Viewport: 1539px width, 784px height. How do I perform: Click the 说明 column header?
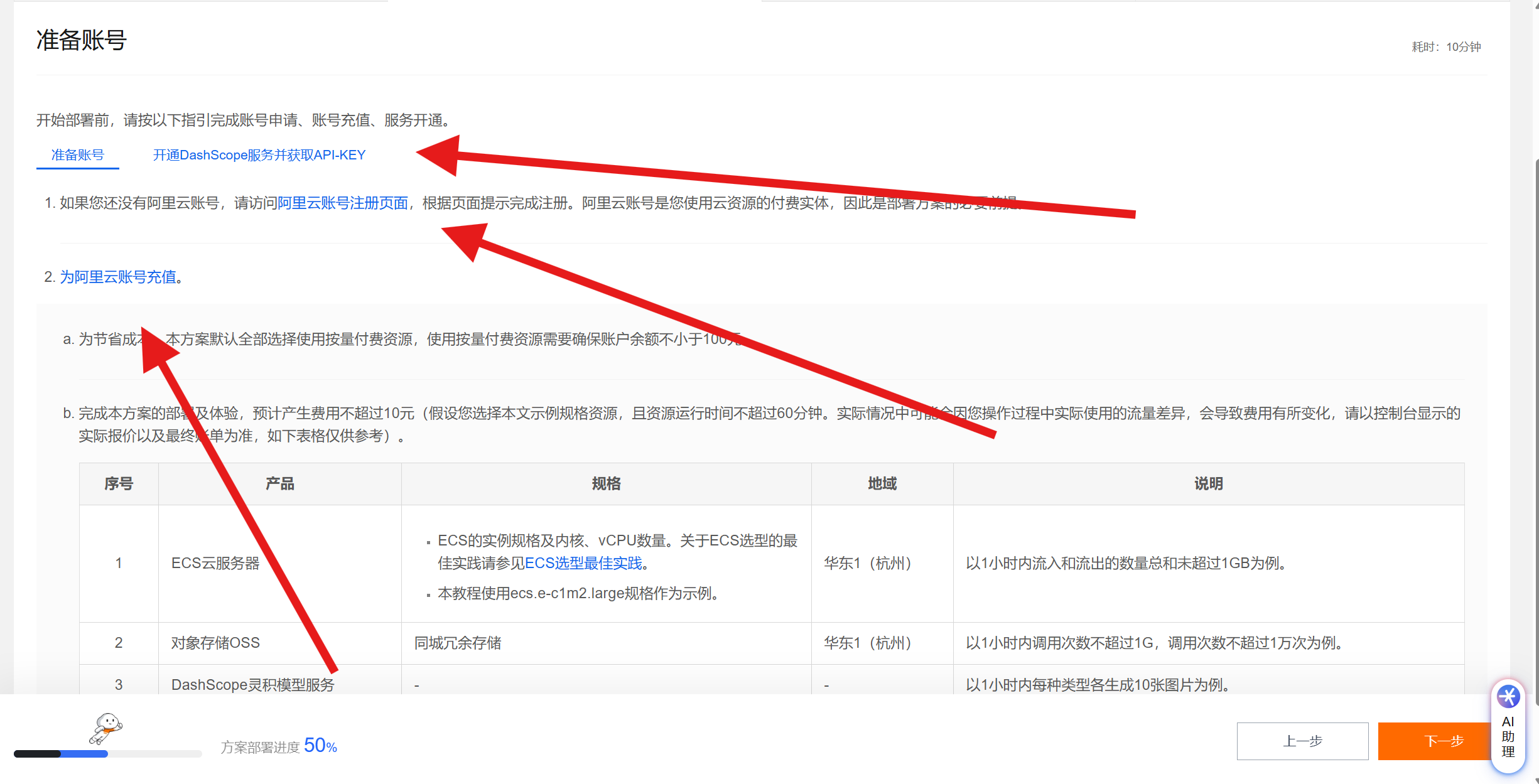pos(1208,483)
